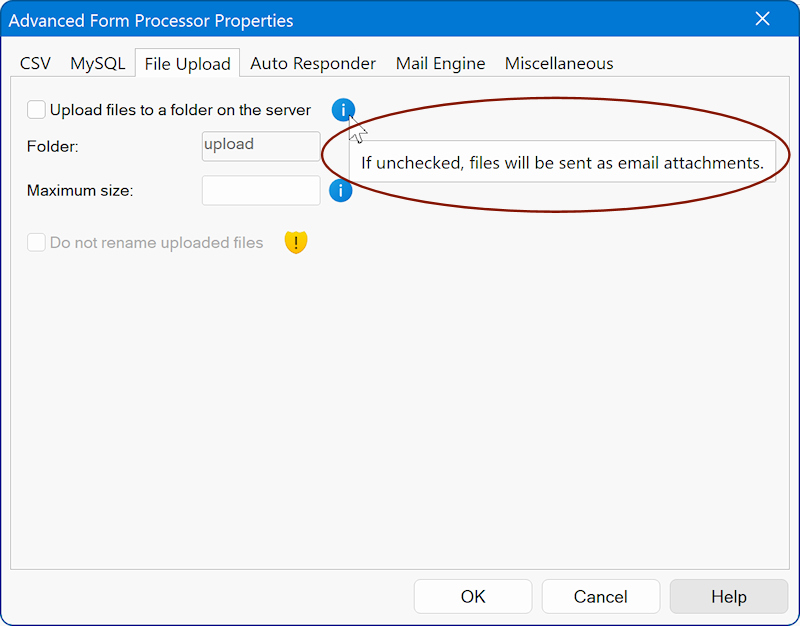Go to the Auto Responder tab

point(313,63)
